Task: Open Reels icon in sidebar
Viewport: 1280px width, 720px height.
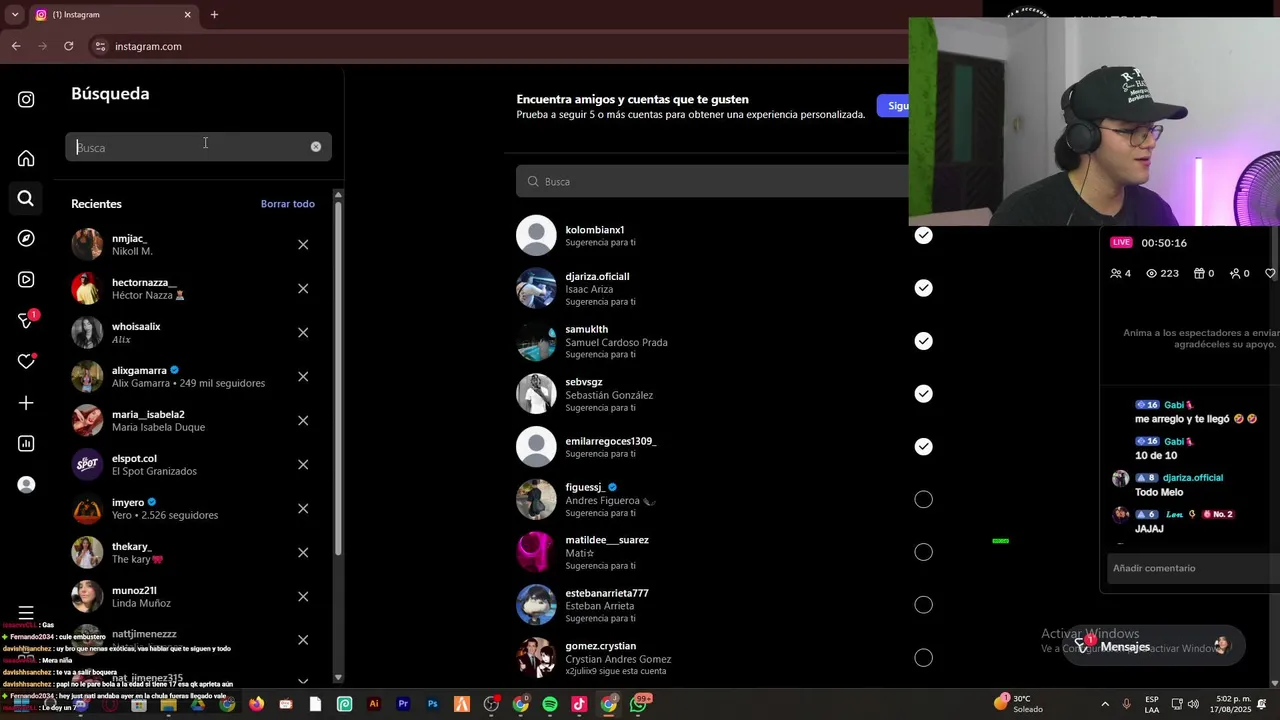Action: [x=26, y=280]
